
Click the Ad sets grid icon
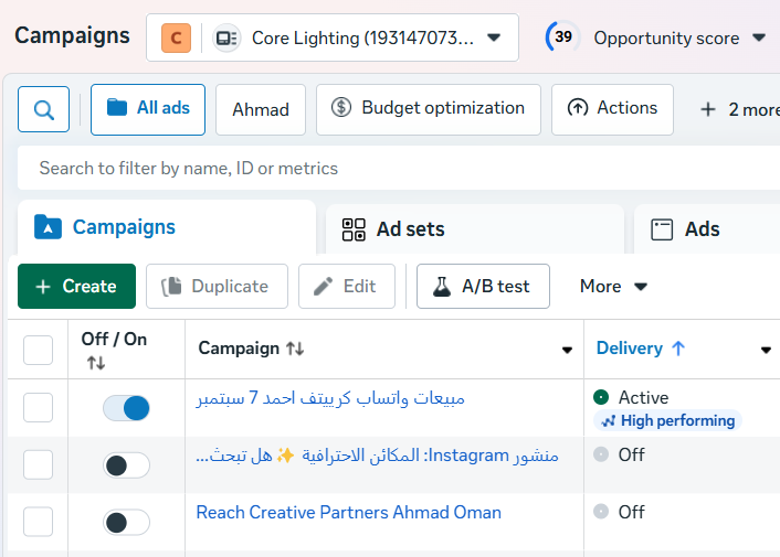pyautogui.click(x=354, y=229)
